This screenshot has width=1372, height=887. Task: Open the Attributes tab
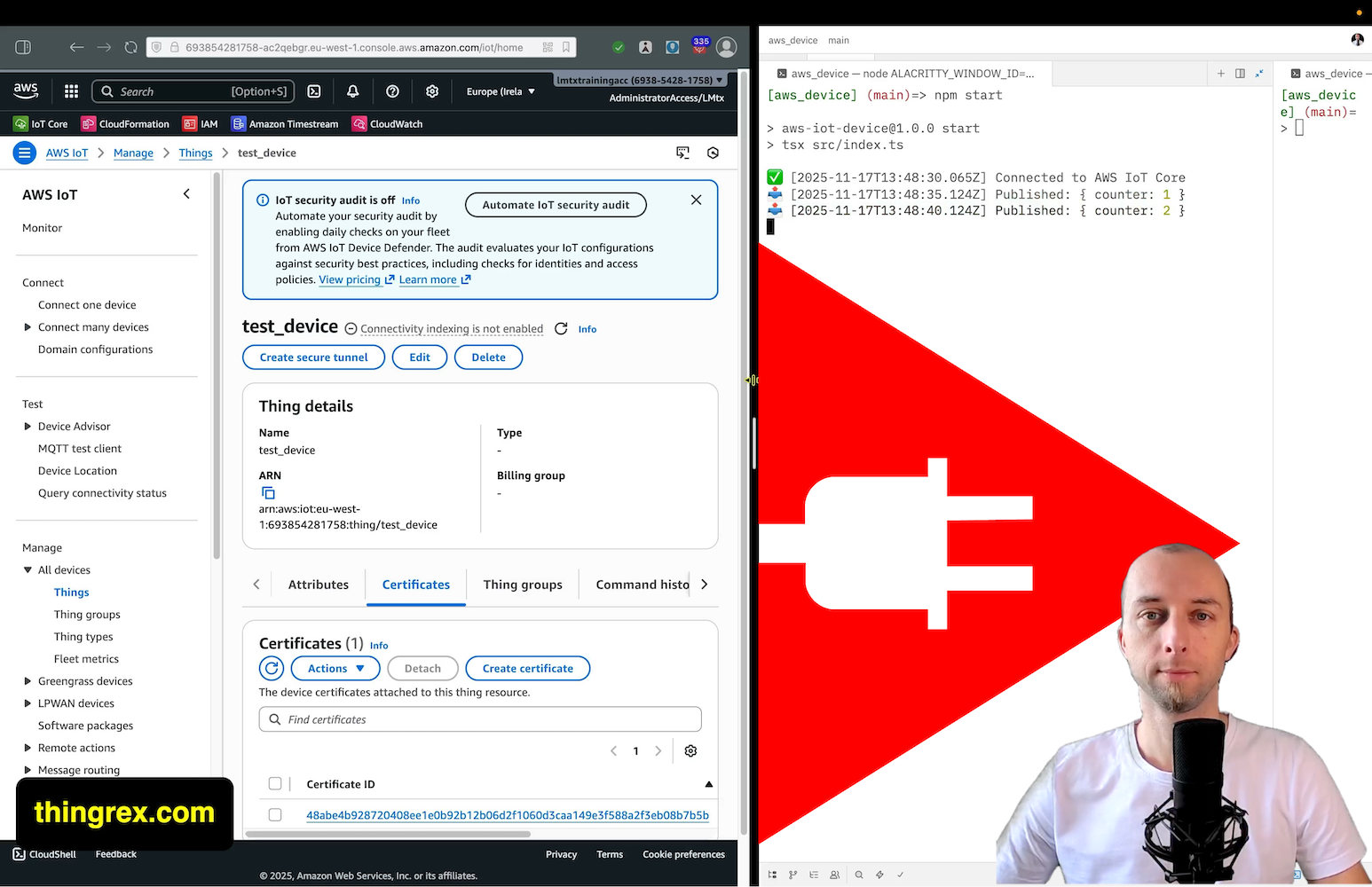click(x=318, y=584)
